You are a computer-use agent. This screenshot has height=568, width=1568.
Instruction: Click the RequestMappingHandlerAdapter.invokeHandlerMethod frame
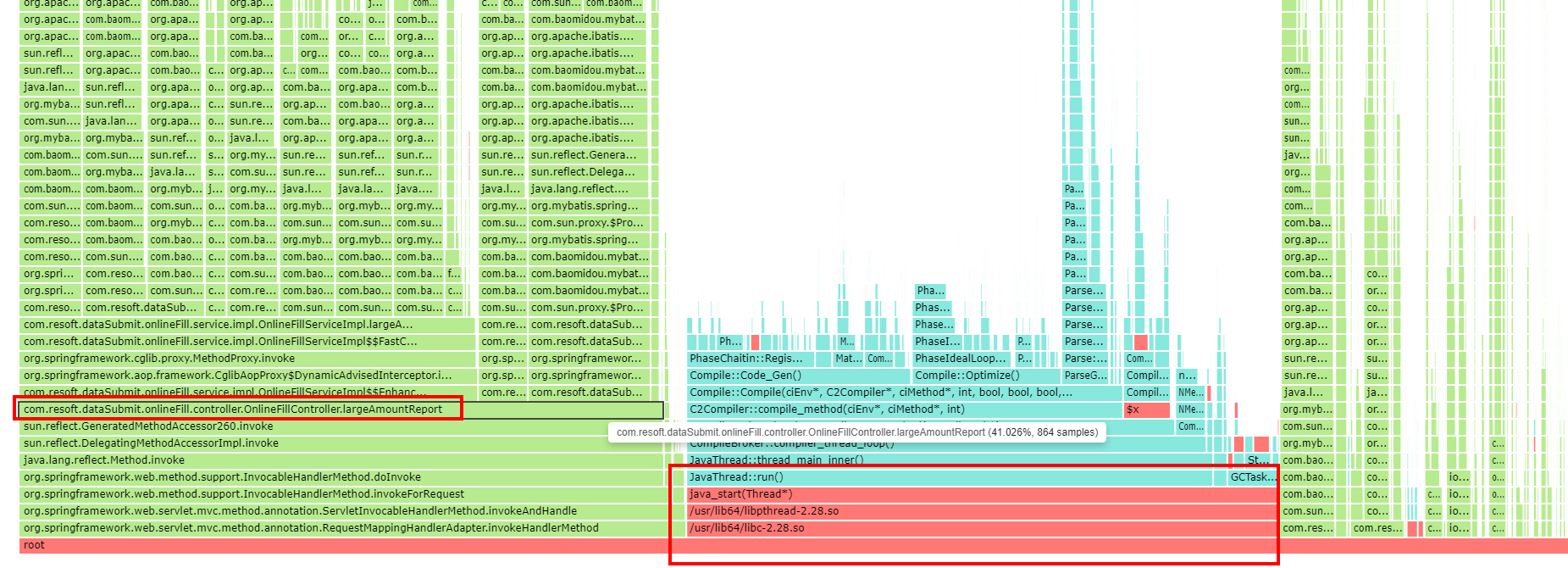point(311,528)
